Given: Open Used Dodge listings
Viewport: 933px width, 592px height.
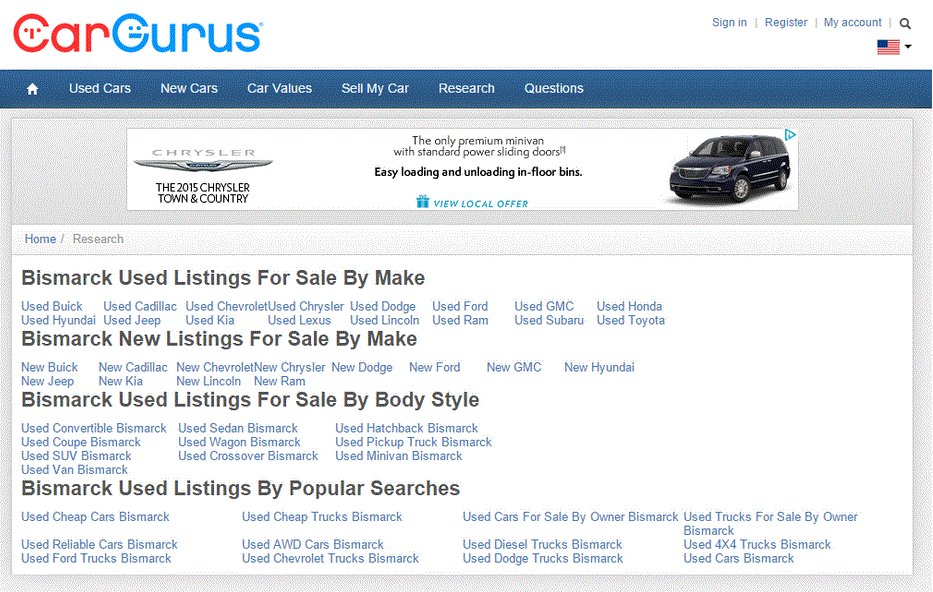Looking at the screenshot, I should pyautogui.click(x=383, y=306).
